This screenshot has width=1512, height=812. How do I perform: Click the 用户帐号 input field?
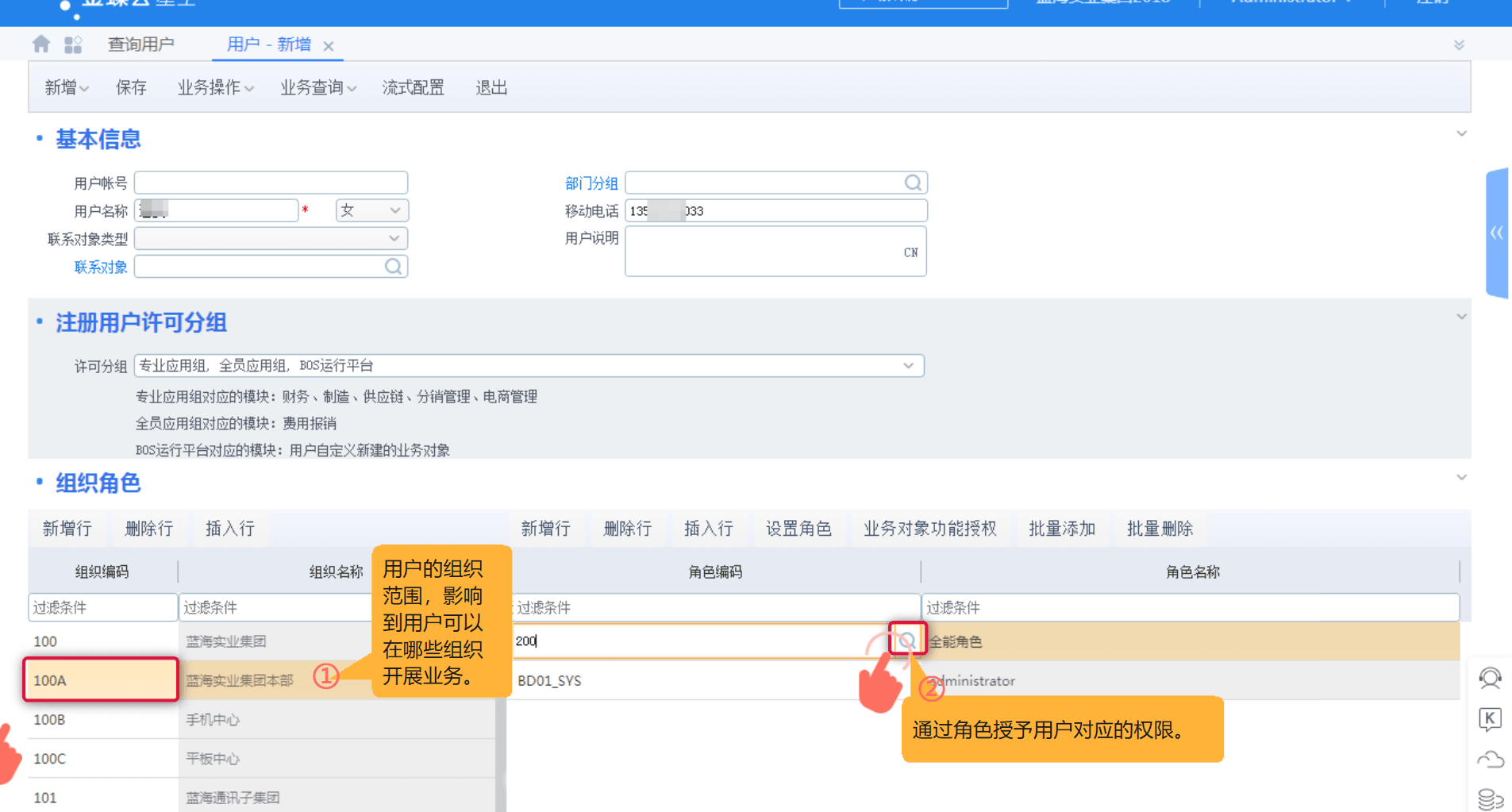[270, 182]
